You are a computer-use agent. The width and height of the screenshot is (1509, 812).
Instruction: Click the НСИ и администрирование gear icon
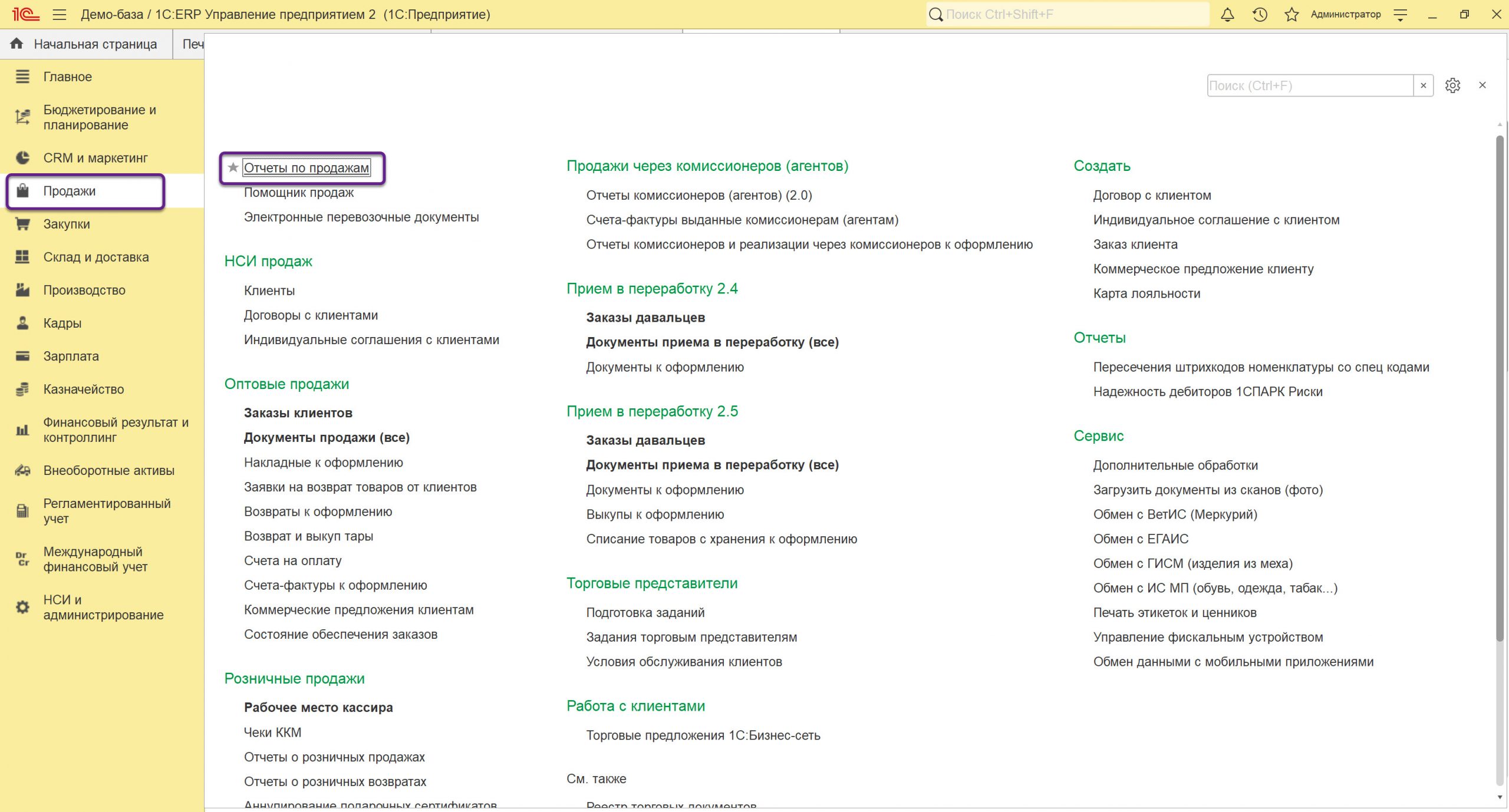[x=22, y=607]
